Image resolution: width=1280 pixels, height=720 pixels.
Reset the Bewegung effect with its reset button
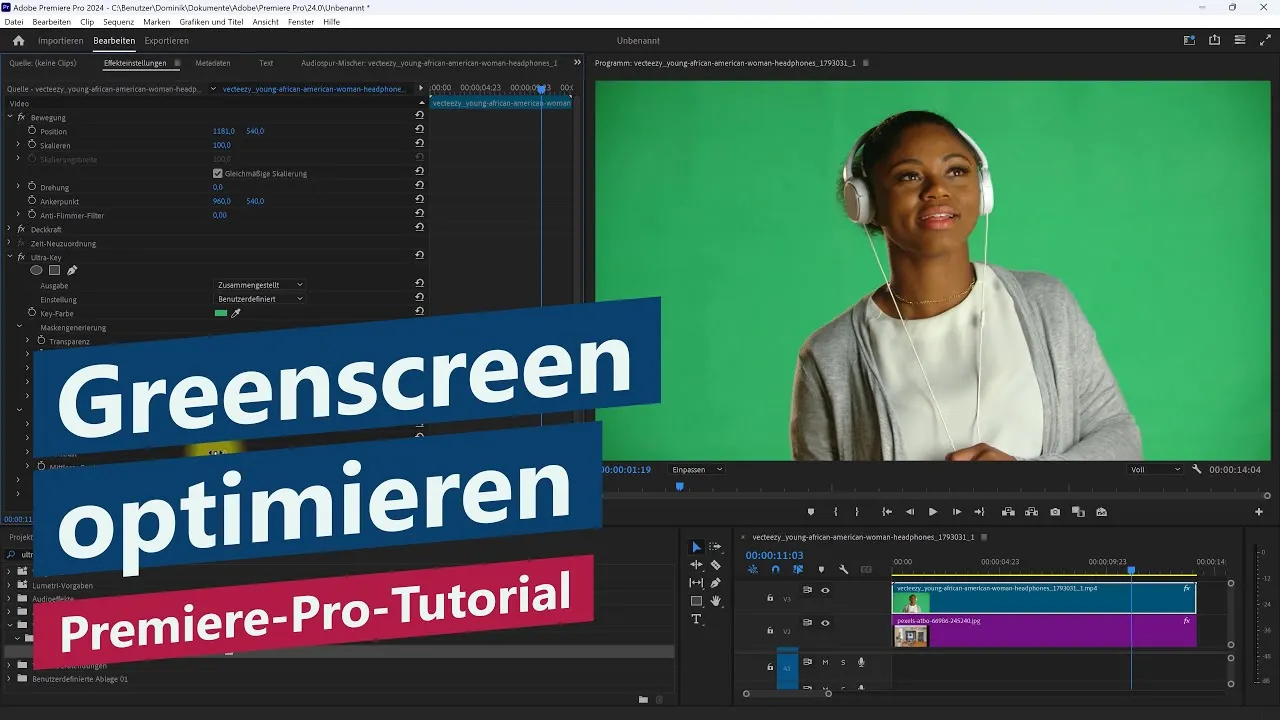pos(420,116)
